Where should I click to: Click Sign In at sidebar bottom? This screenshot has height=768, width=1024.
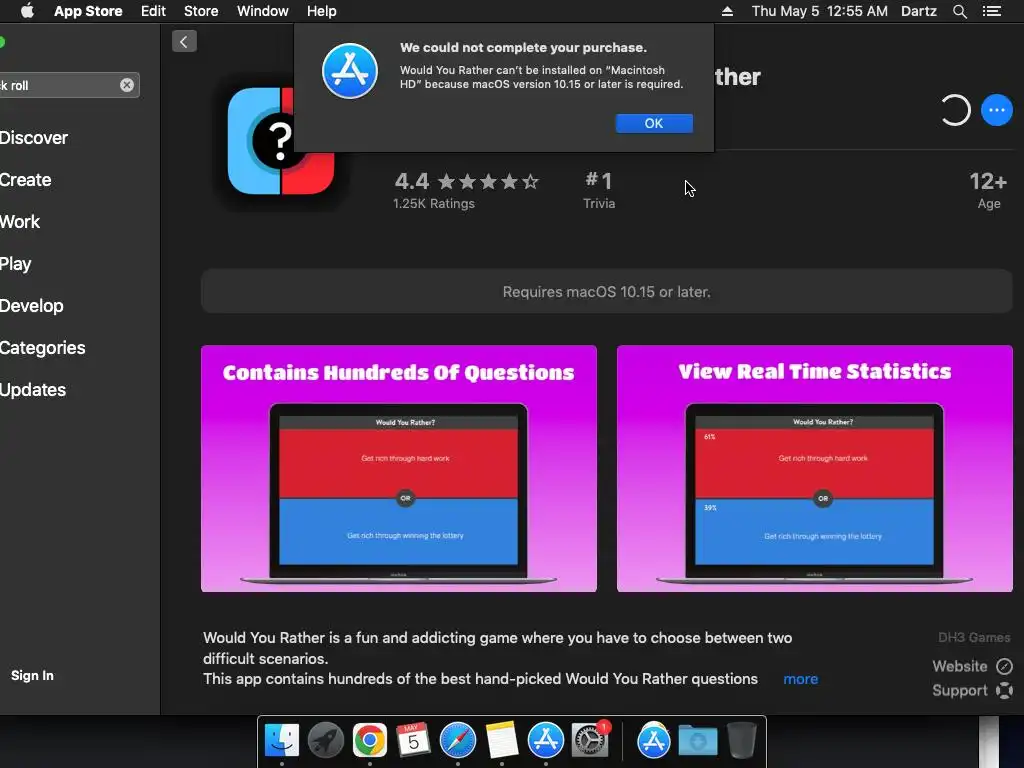tap(32, 675)
